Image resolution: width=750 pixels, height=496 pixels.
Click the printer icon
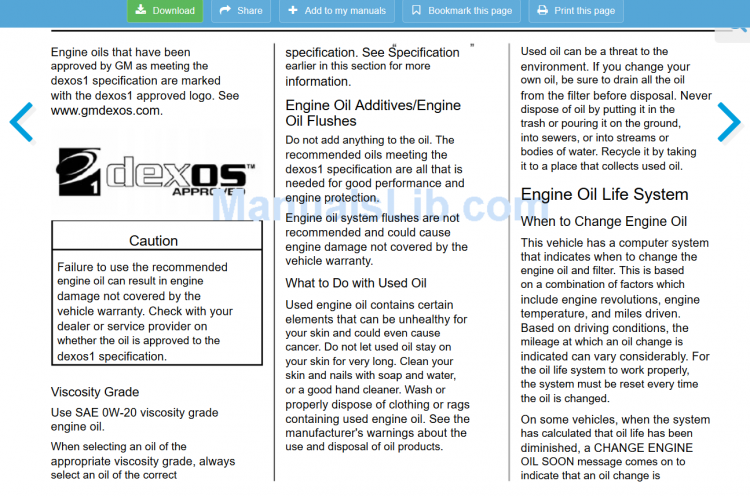542,10
